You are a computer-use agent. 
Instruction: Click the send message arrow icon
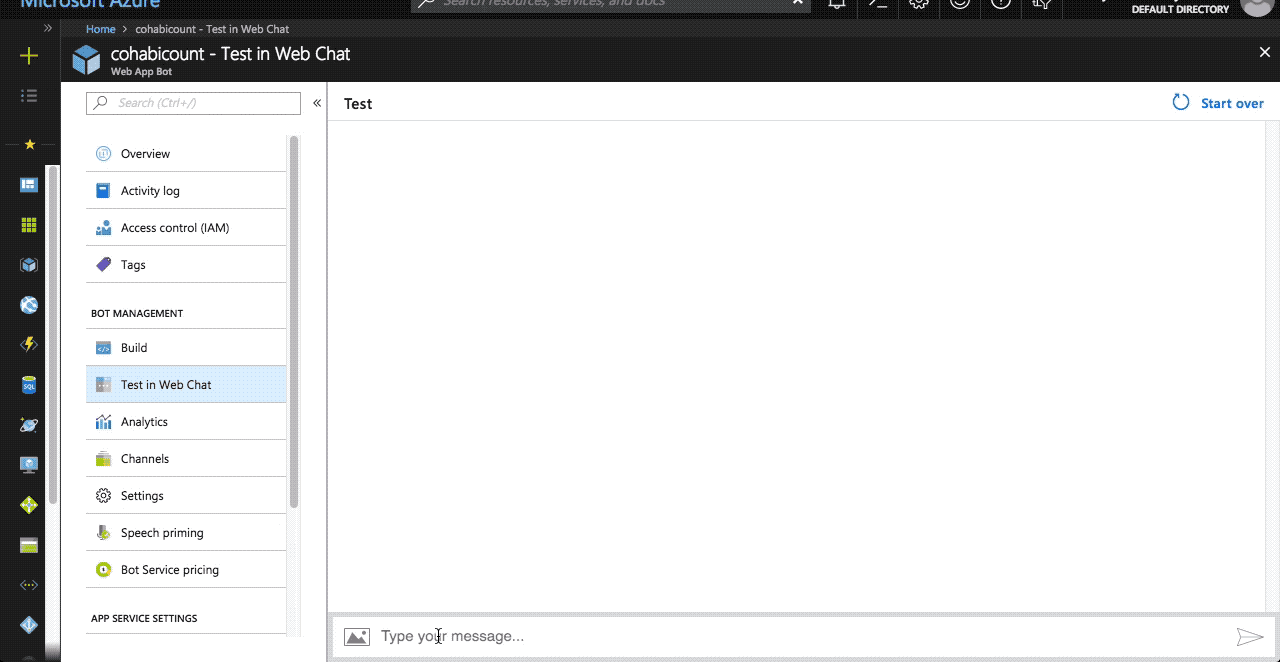[x=1250, y=637]
